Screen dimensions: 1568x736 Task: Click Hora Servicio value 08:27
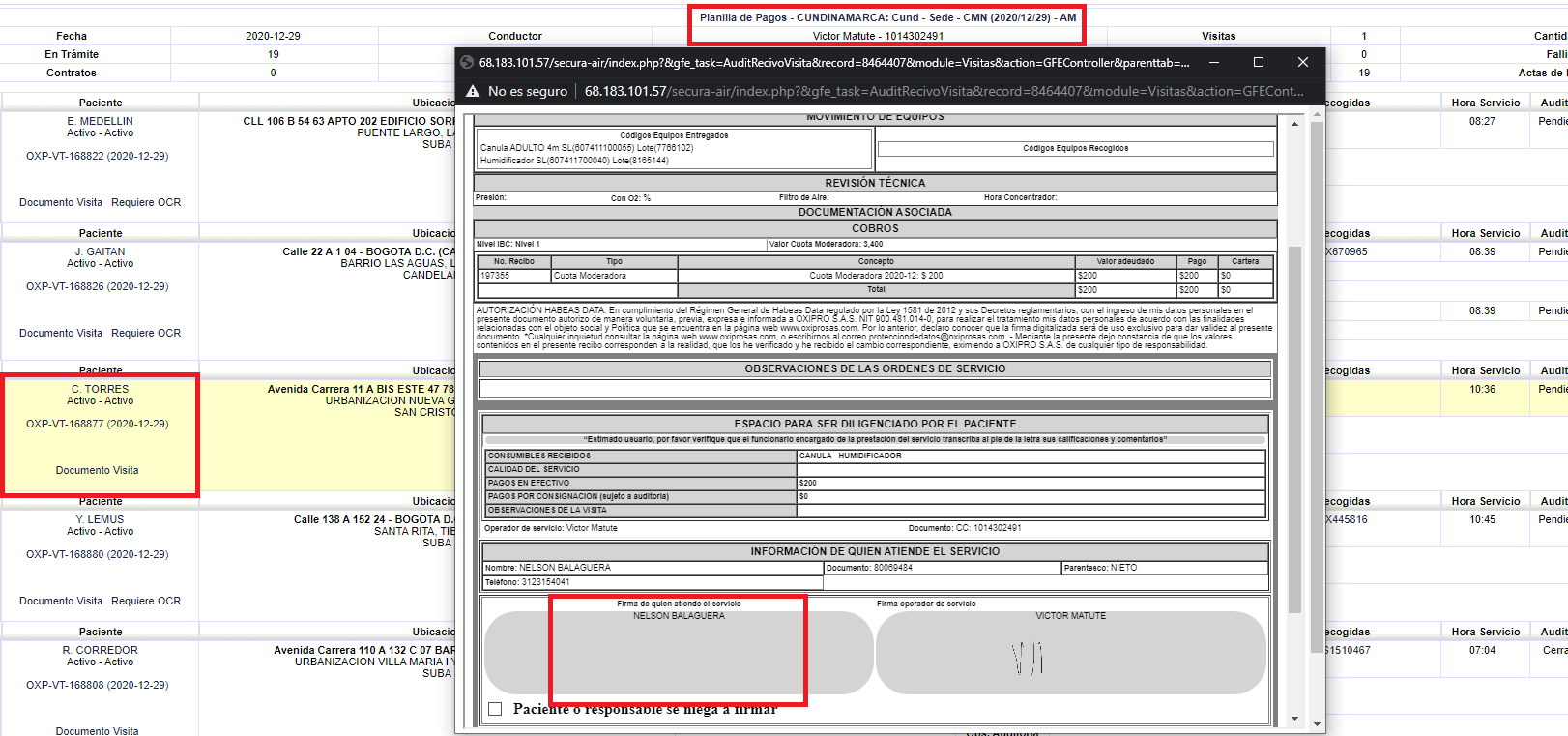click(x=1482, y=121)
